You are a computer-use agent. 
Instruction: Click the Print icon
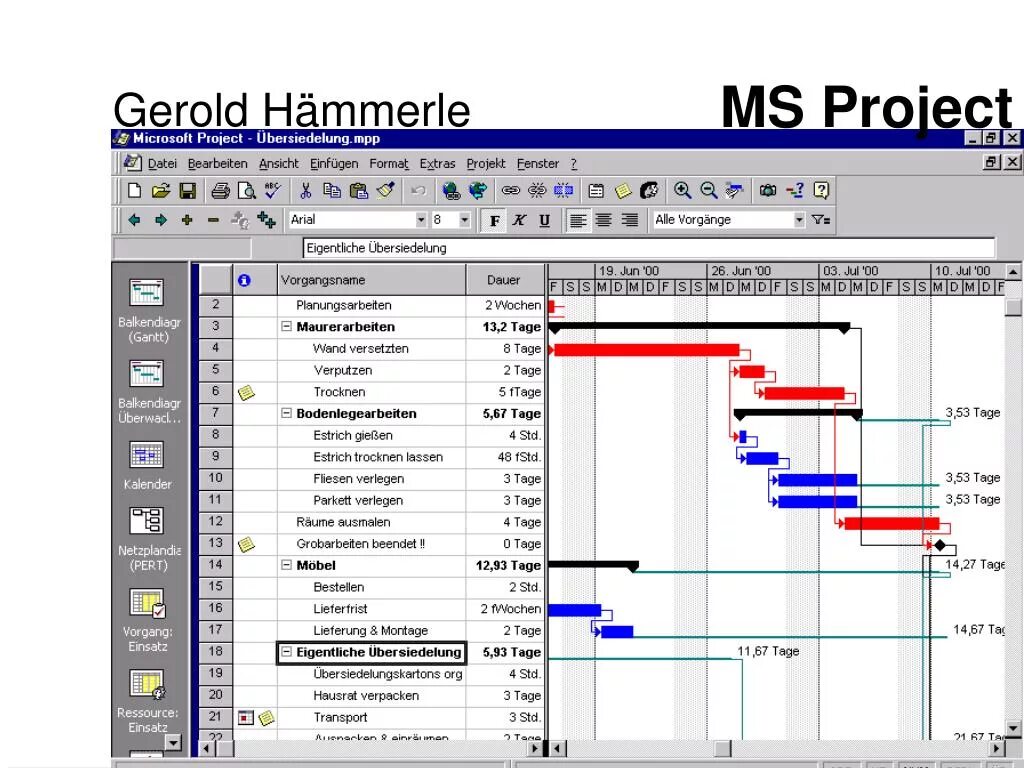(x=220, y=190)
